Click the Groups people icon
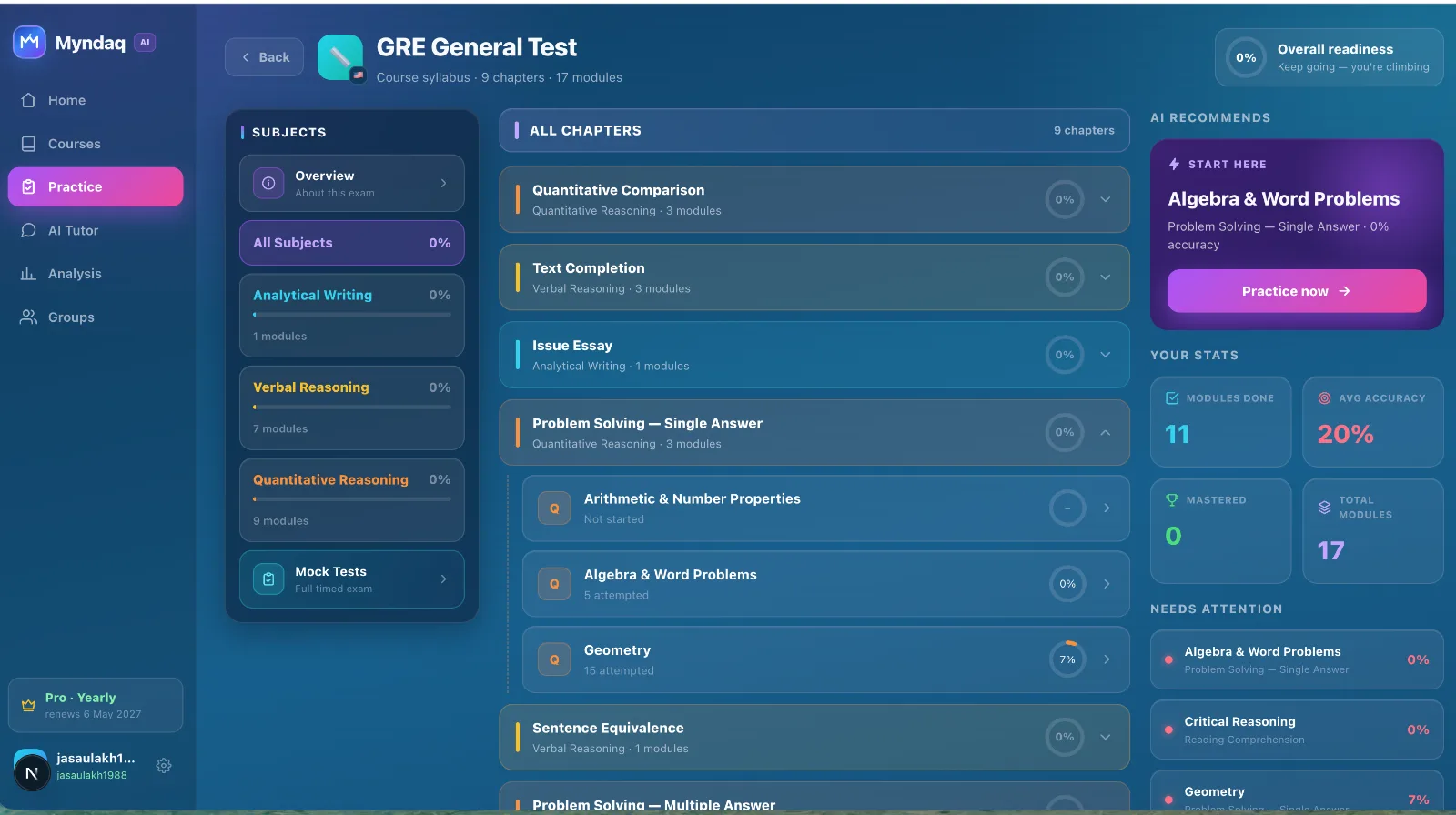The width and height of the screenshot is (1456, 815). (x=29, y=317)
